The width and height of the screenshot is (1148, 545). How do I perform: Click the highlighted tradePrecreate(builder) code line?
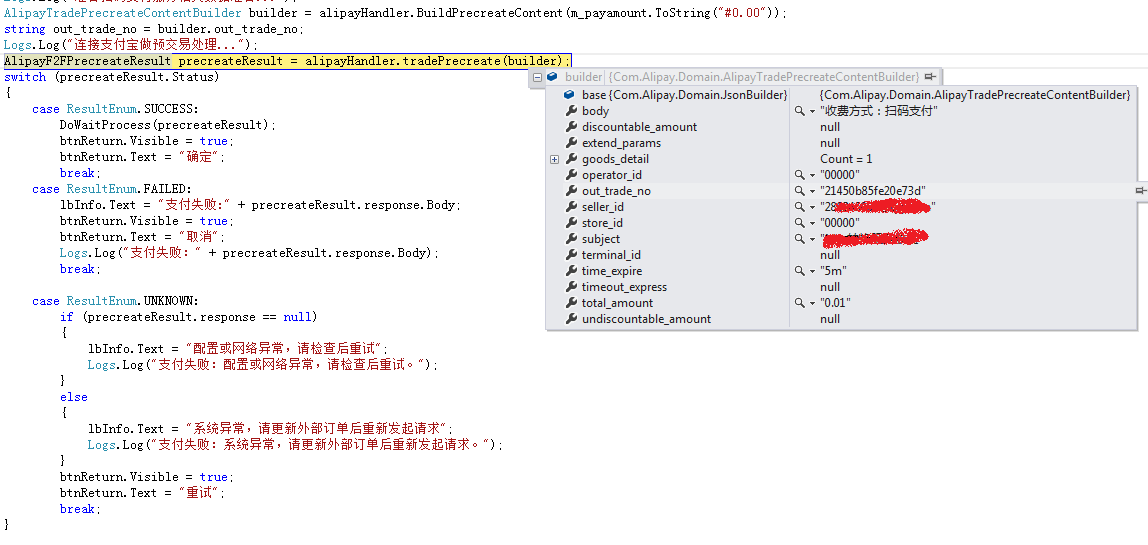(x=287, y=61)
